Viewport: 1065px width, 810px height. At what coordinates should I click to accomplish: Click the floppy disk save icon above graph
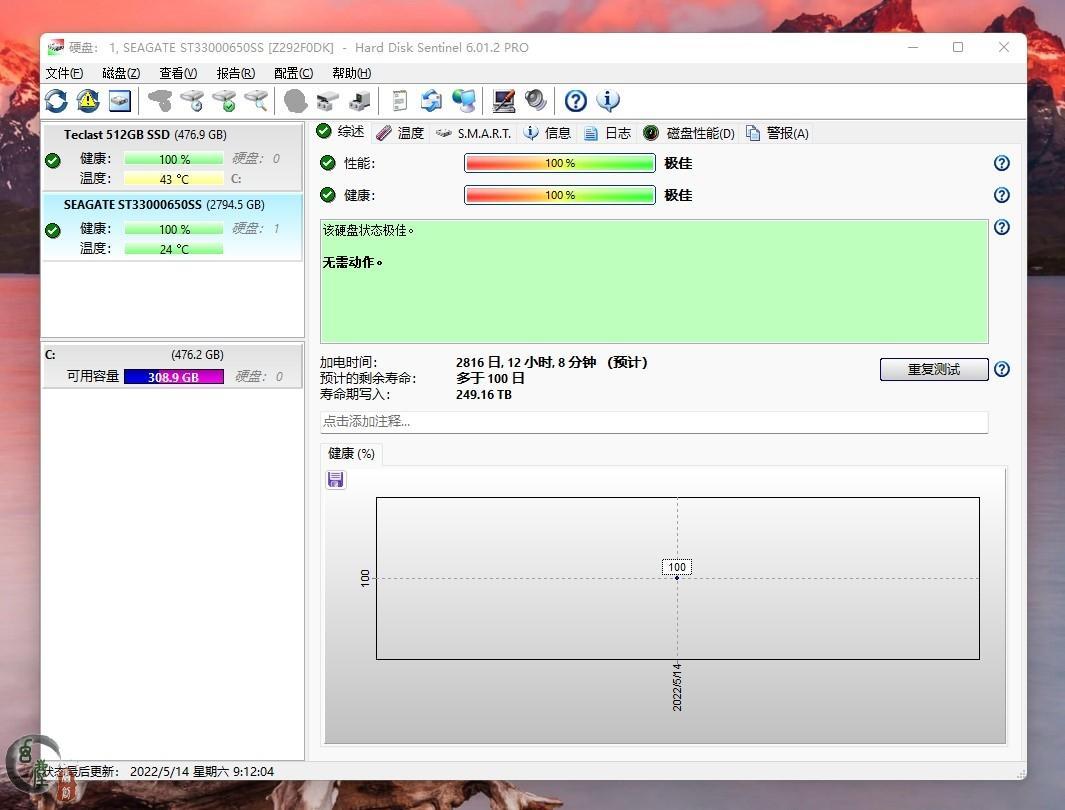(336, 480)
